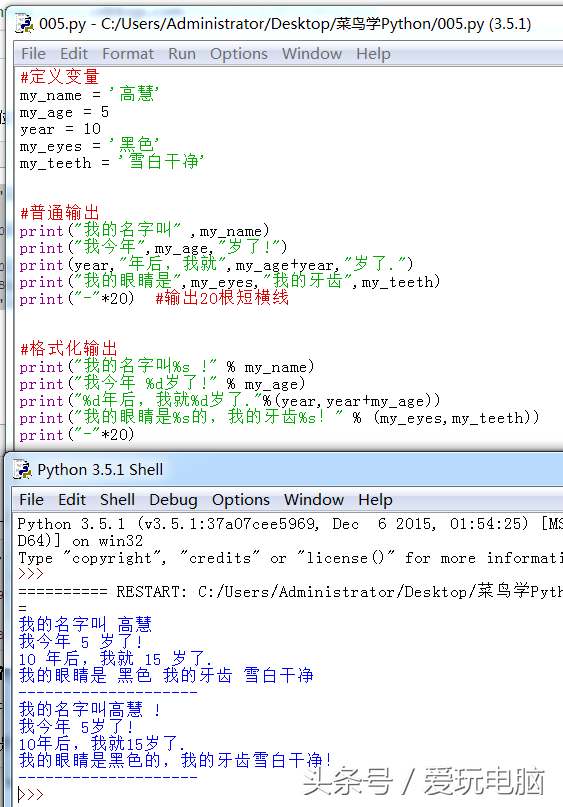
Task: Click shell output 我今年 5 岁了!
Action: tap(81, 641)
